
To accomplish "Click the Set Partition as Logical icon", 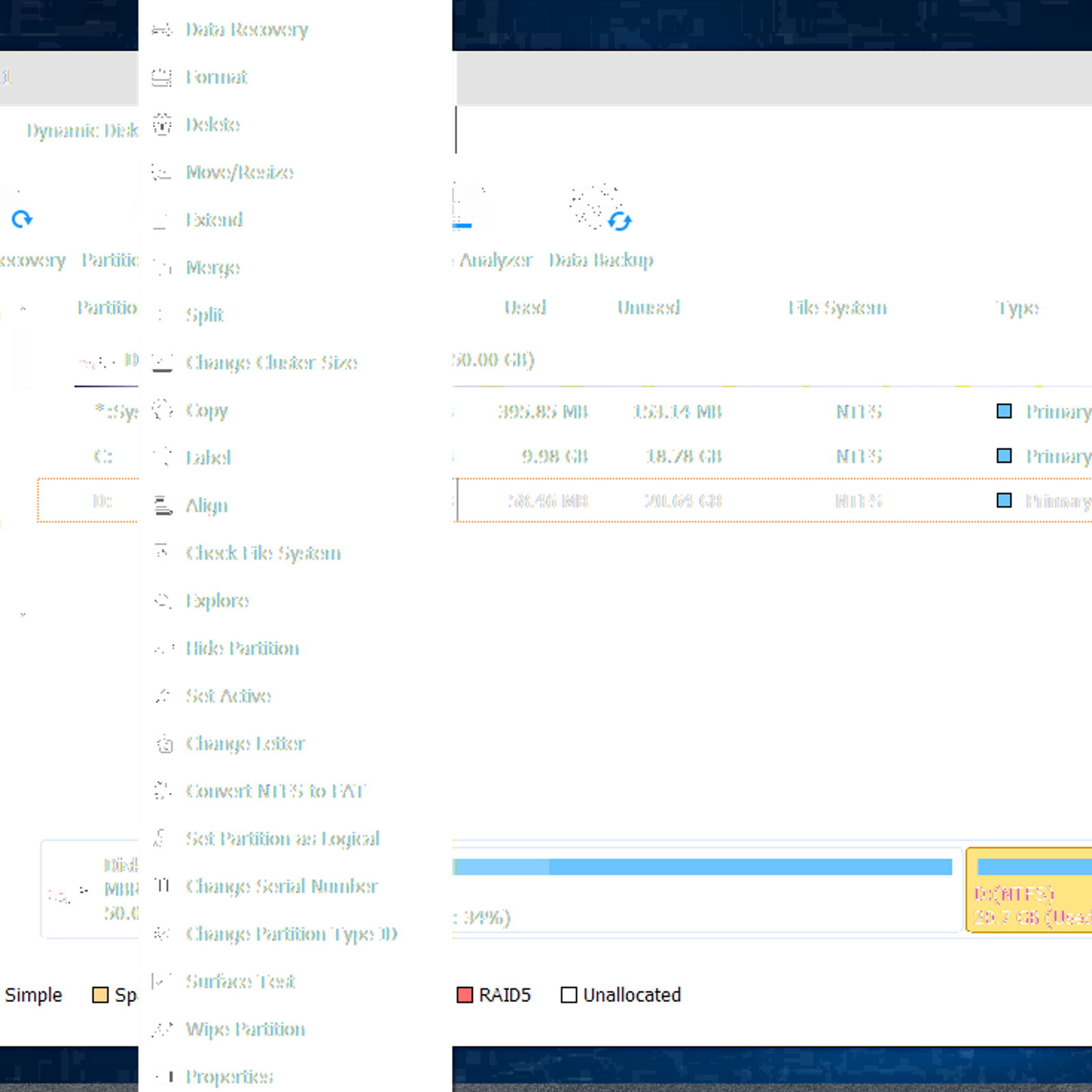I will coord(160,838).
